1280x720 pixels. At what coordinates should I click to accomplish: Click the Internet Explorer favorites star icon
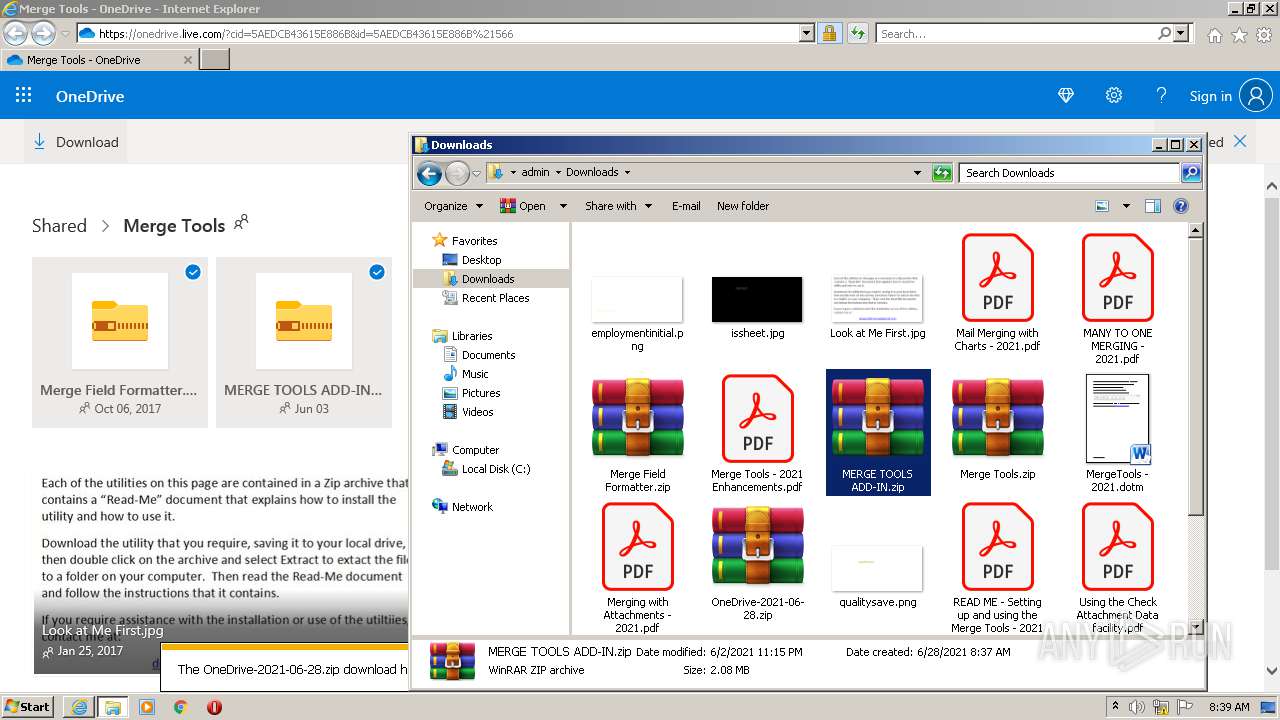click(1239, 35)
